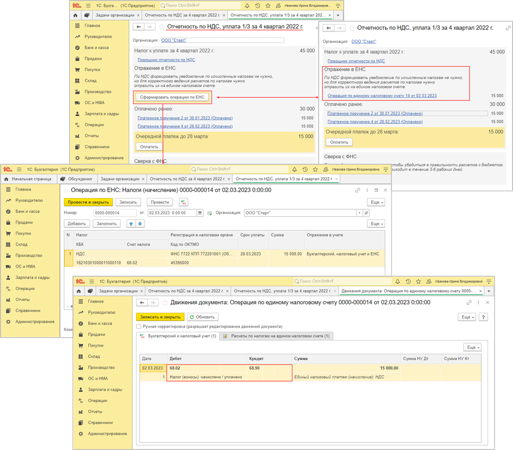This screenshot has width=513, height=450.
Task: Open Покупки section in the bottom window sidebar
Action: 96,345
